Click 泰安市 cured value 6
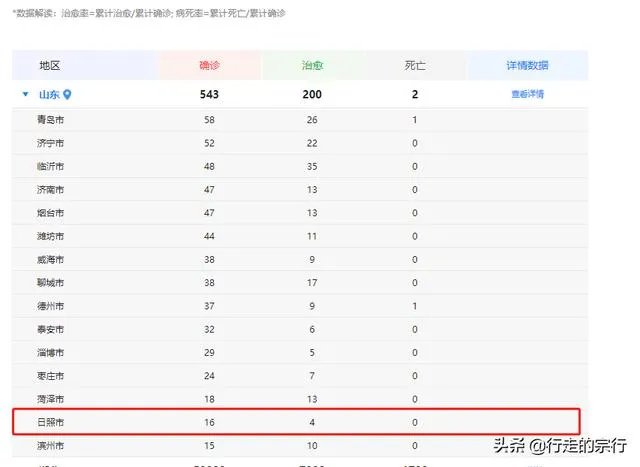Image resolution: width=640 pixels, height=467 pixels. (x=312, y=329)
